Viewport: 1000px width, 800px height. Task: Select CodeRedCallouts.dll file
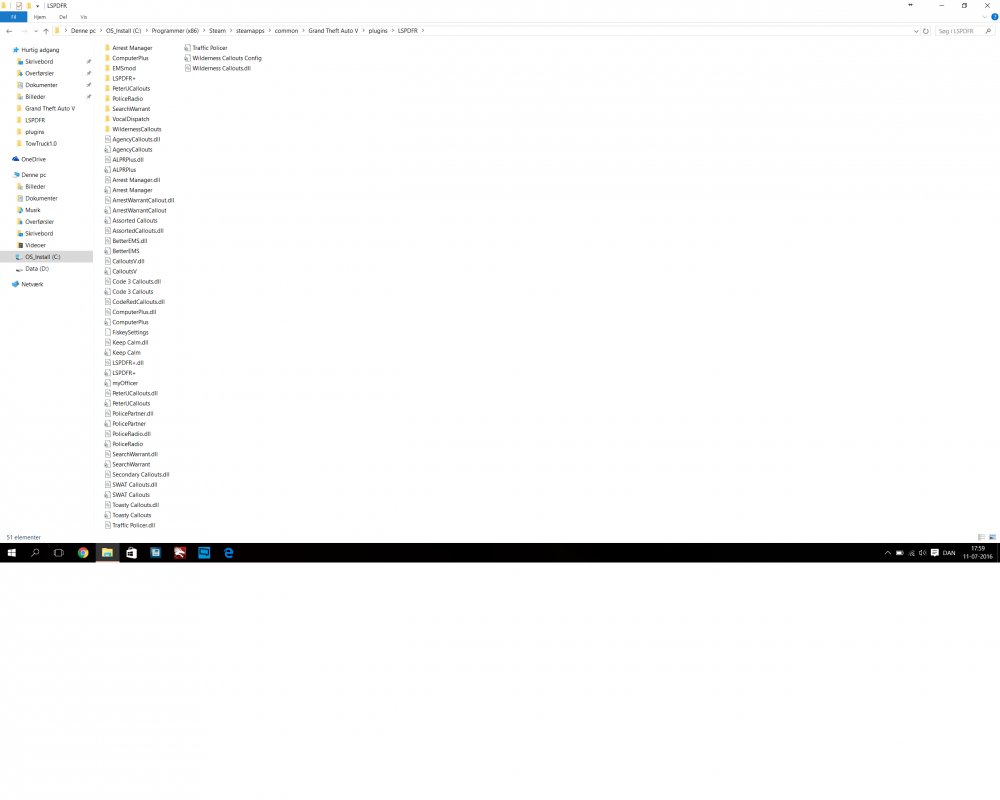(x=138, y=302)
